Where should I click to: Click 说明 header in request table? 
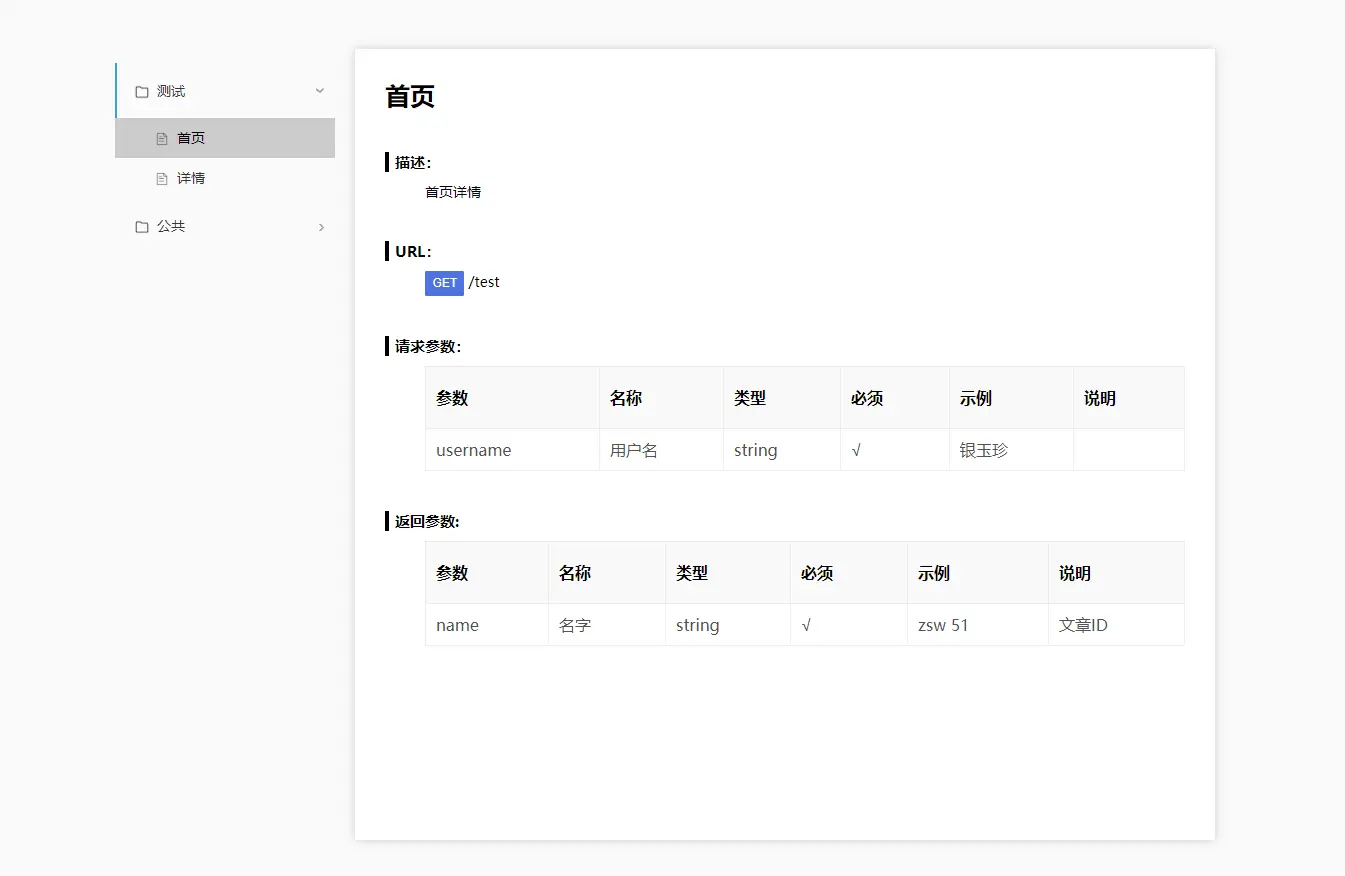click(x=1129, y=398)
